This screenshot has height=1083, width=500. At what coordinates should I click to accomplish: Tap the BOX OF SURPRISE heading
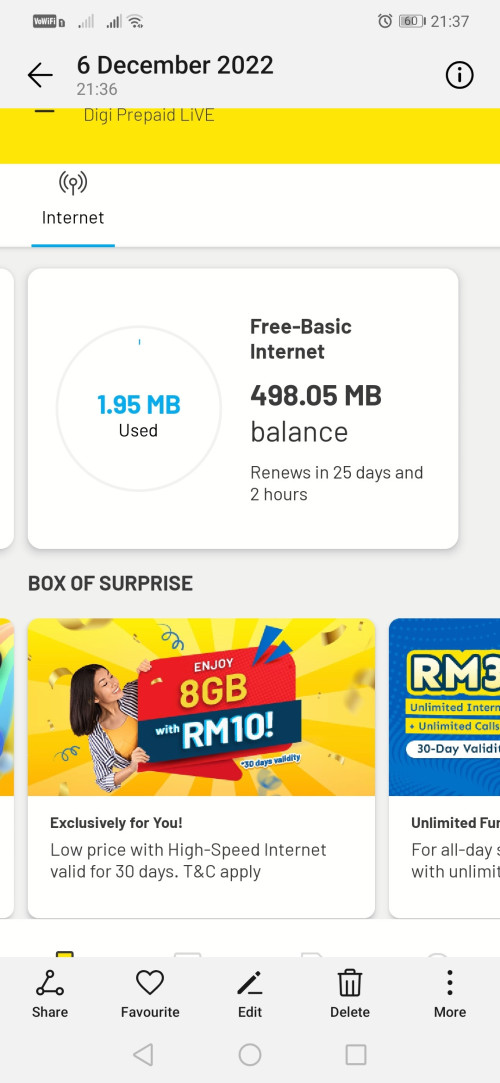(x=110, y=583)
